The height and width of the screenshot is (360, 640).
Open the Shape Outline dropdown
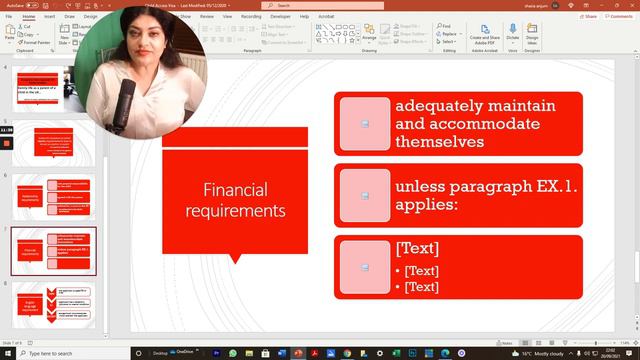tap(410, 34)
